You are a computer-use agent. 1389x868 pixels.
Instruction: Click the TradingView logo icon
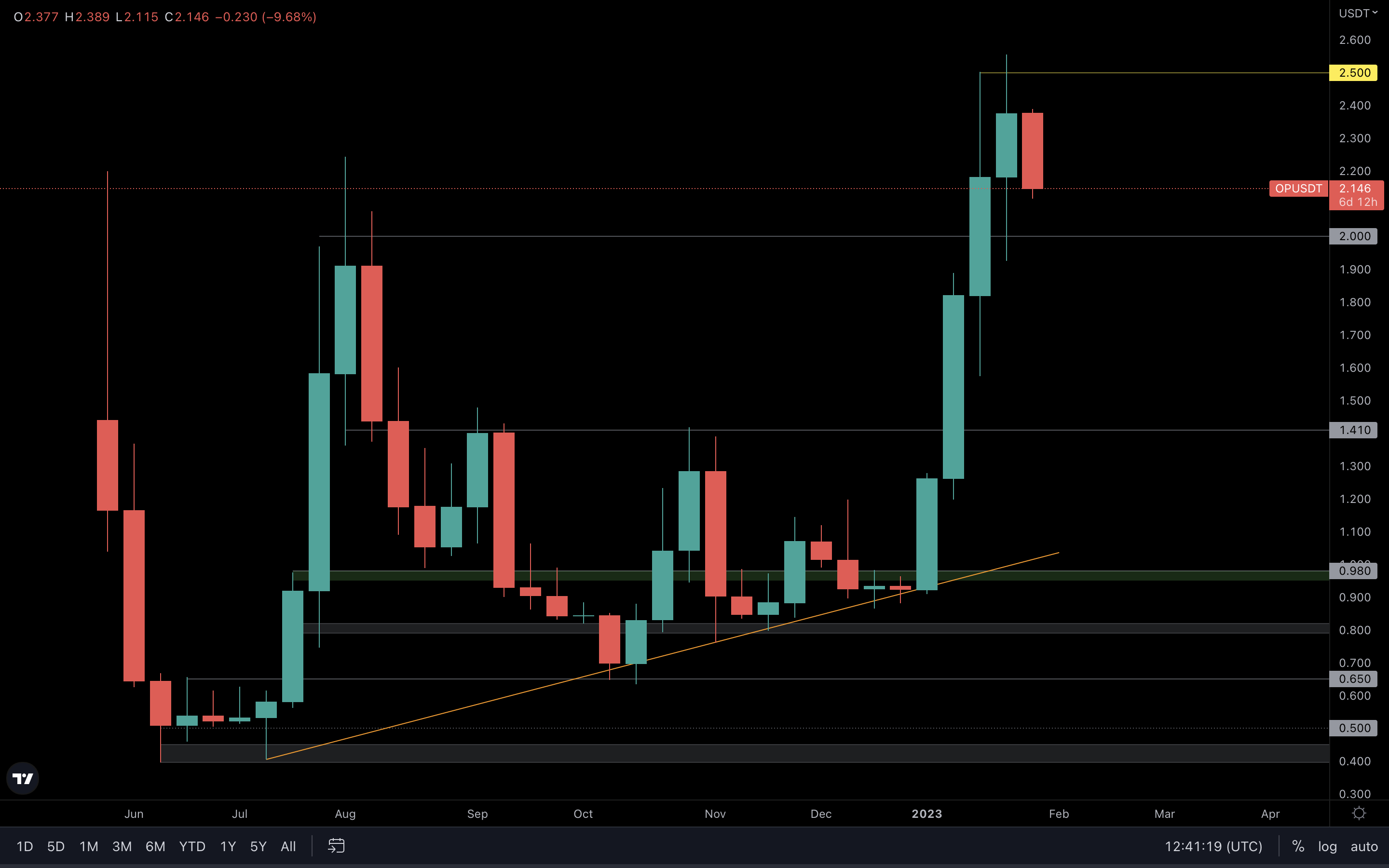(x=23, y=778)
